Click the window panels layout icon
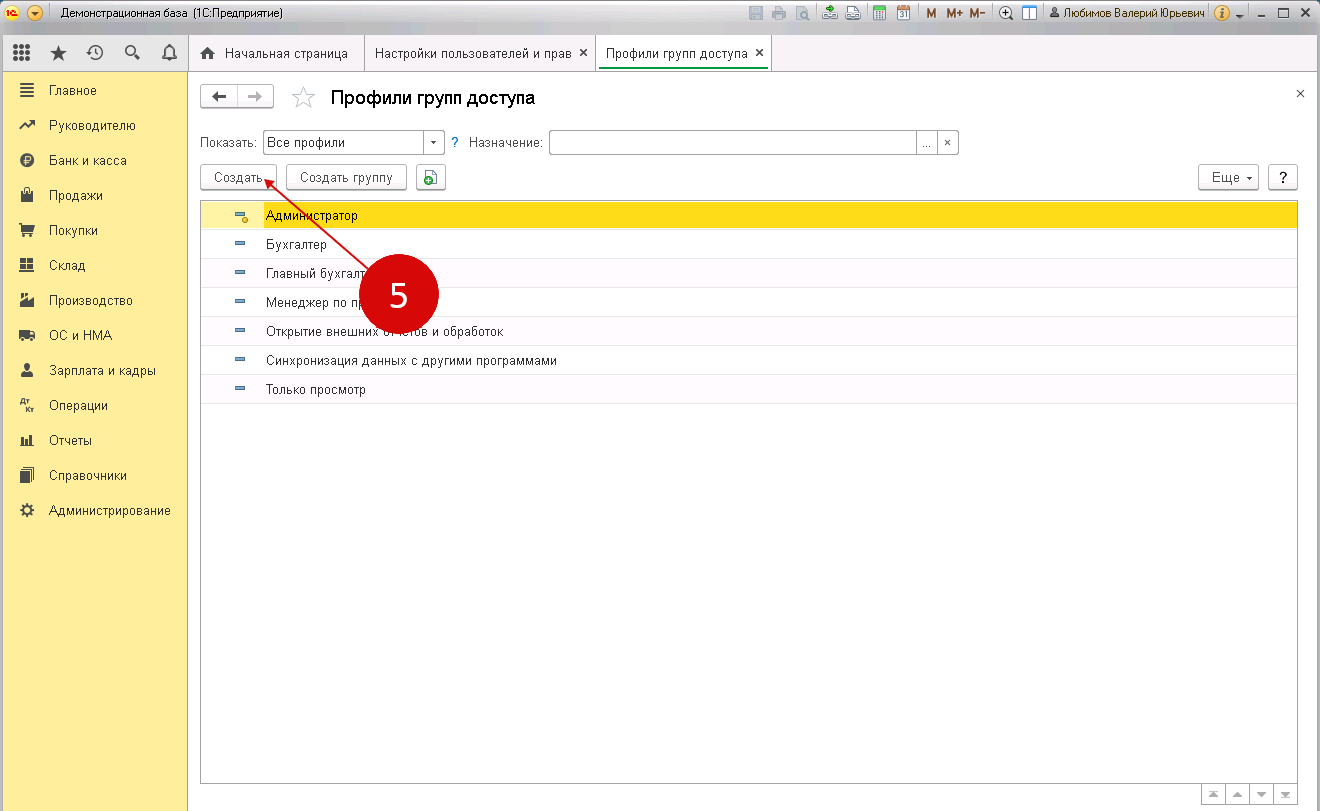1320x811 pixels. pyautogui.click(x=1028, y=13)
